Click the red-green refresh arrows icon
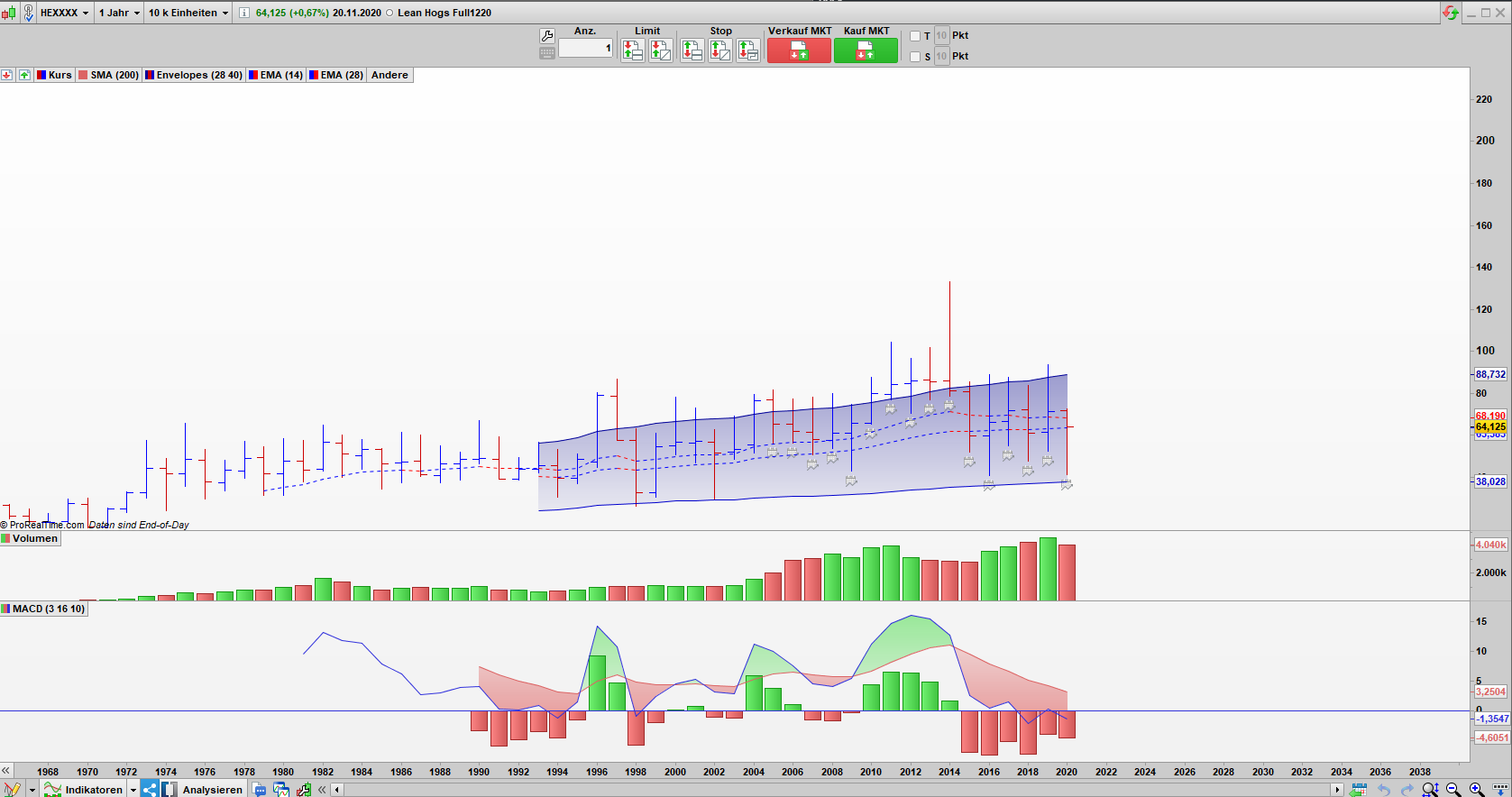The width and height of the screenshot is (1512, 797). coord(1451,13)
